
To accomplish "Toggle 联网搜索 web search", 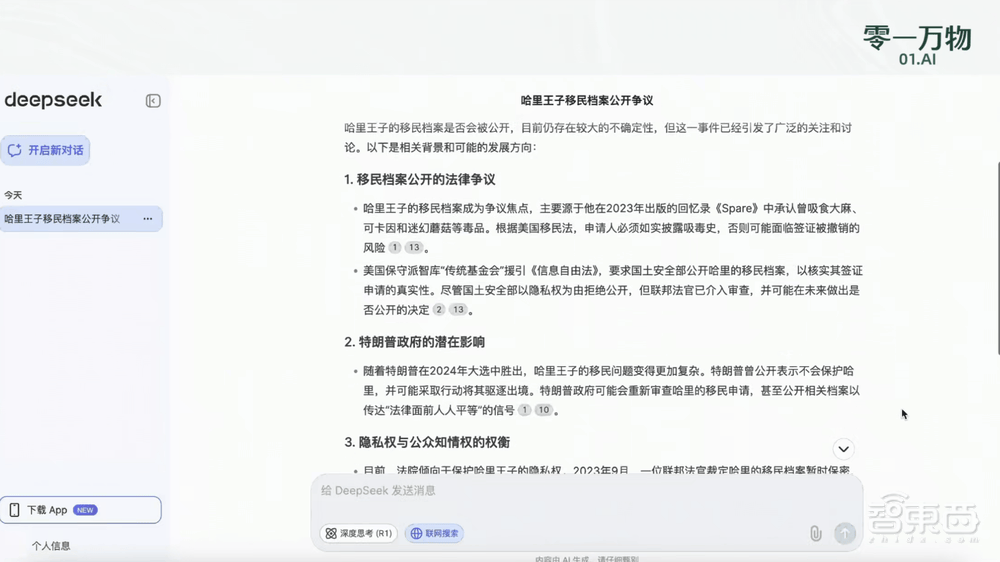I will [x=434, y=533].
